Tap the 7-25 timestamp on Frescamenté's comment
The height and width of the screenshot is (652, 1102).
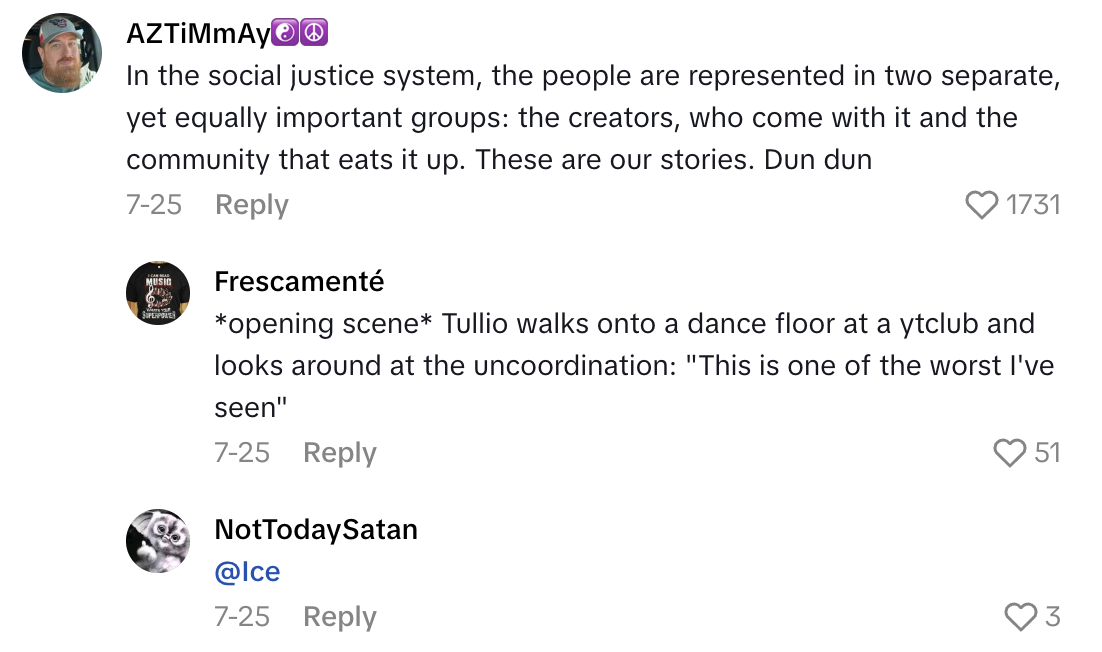click(241, 452)
